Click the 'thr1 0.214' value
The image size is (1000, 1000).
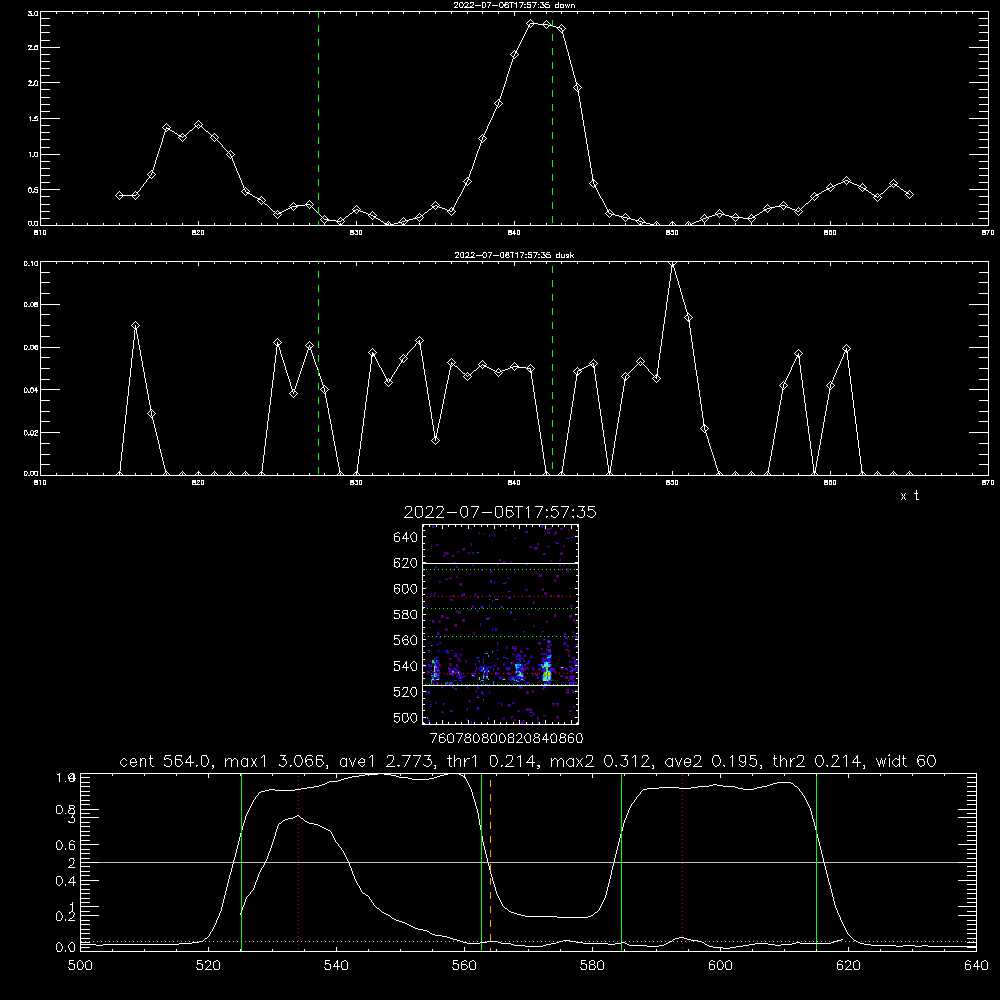492,761
